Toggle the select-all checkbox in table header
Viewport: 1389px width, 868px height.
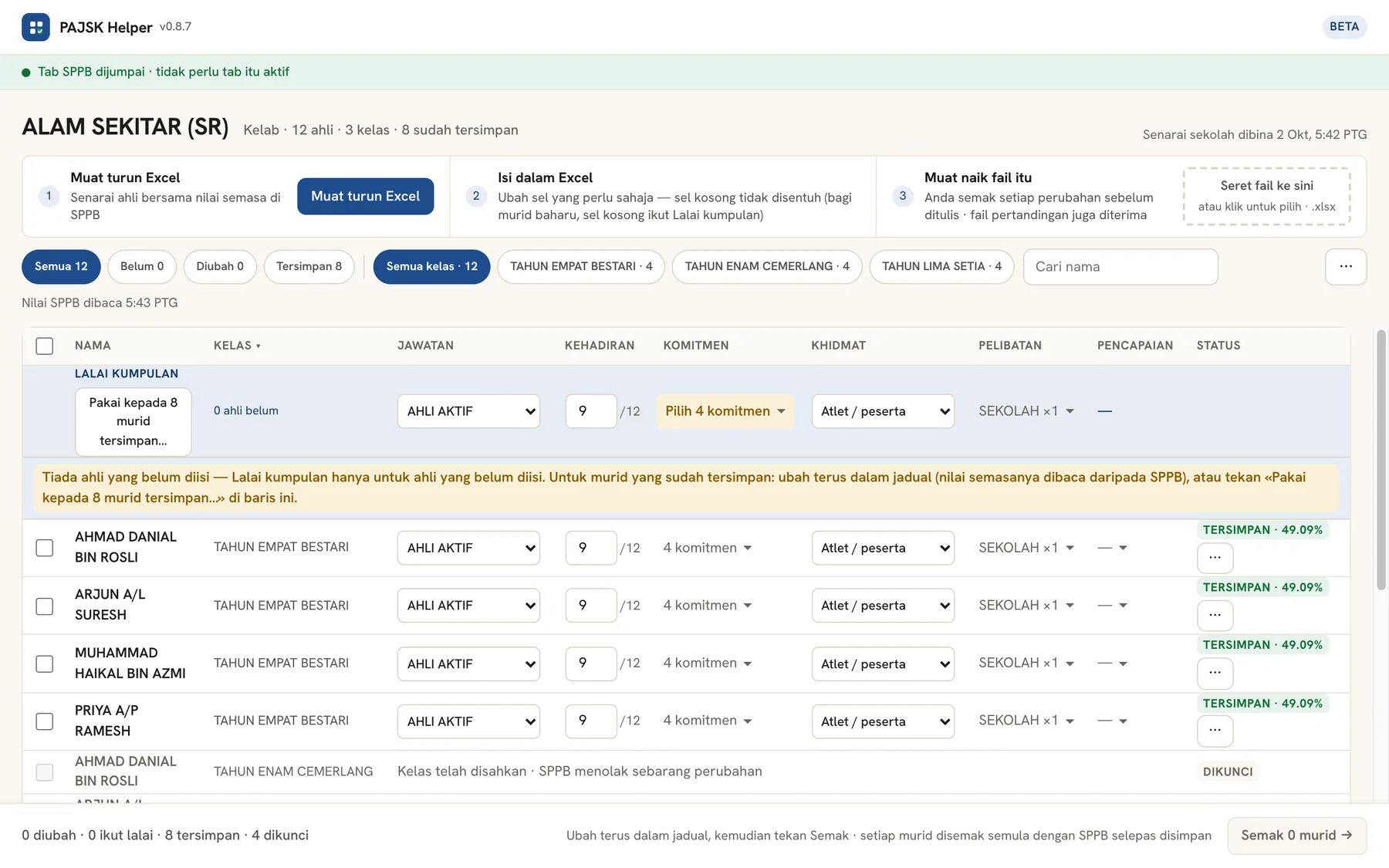point(45,346)
